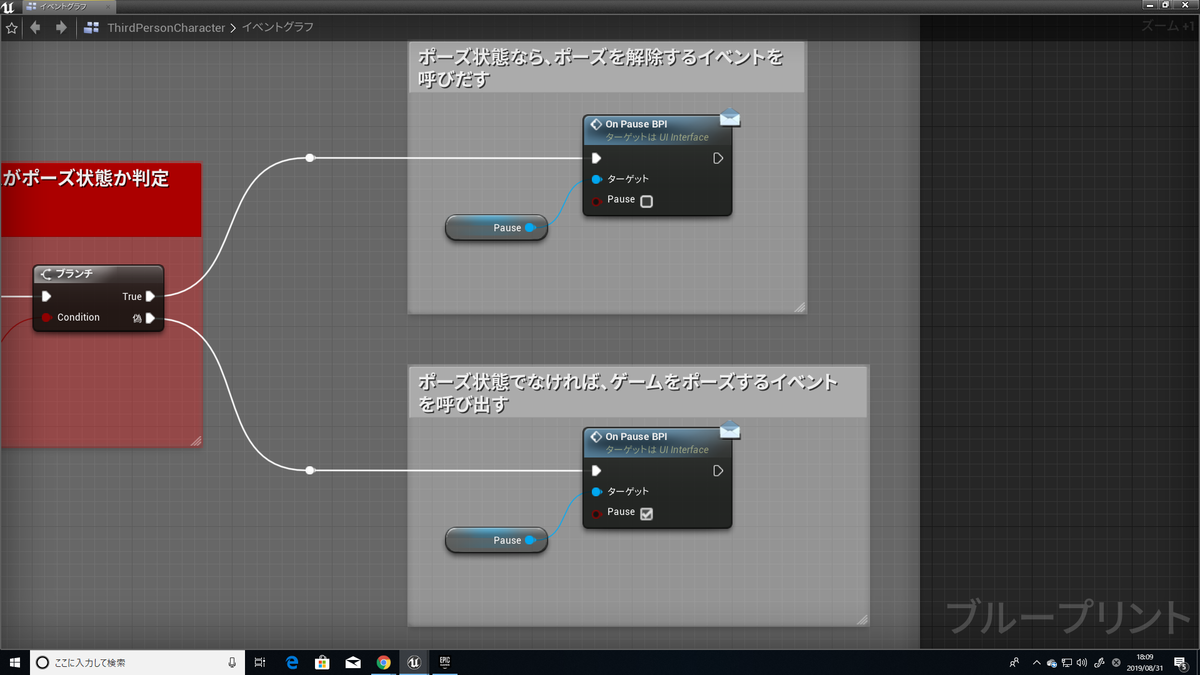Select the upper Pause variable node

496,228
